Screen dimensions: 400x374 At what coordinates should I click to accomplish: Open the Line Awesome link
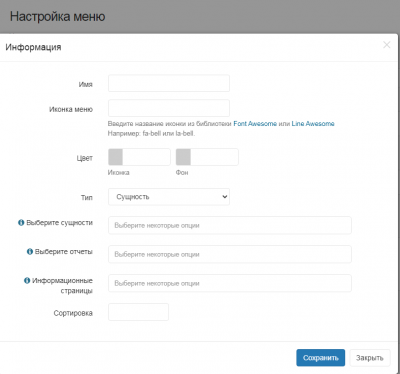313,124
